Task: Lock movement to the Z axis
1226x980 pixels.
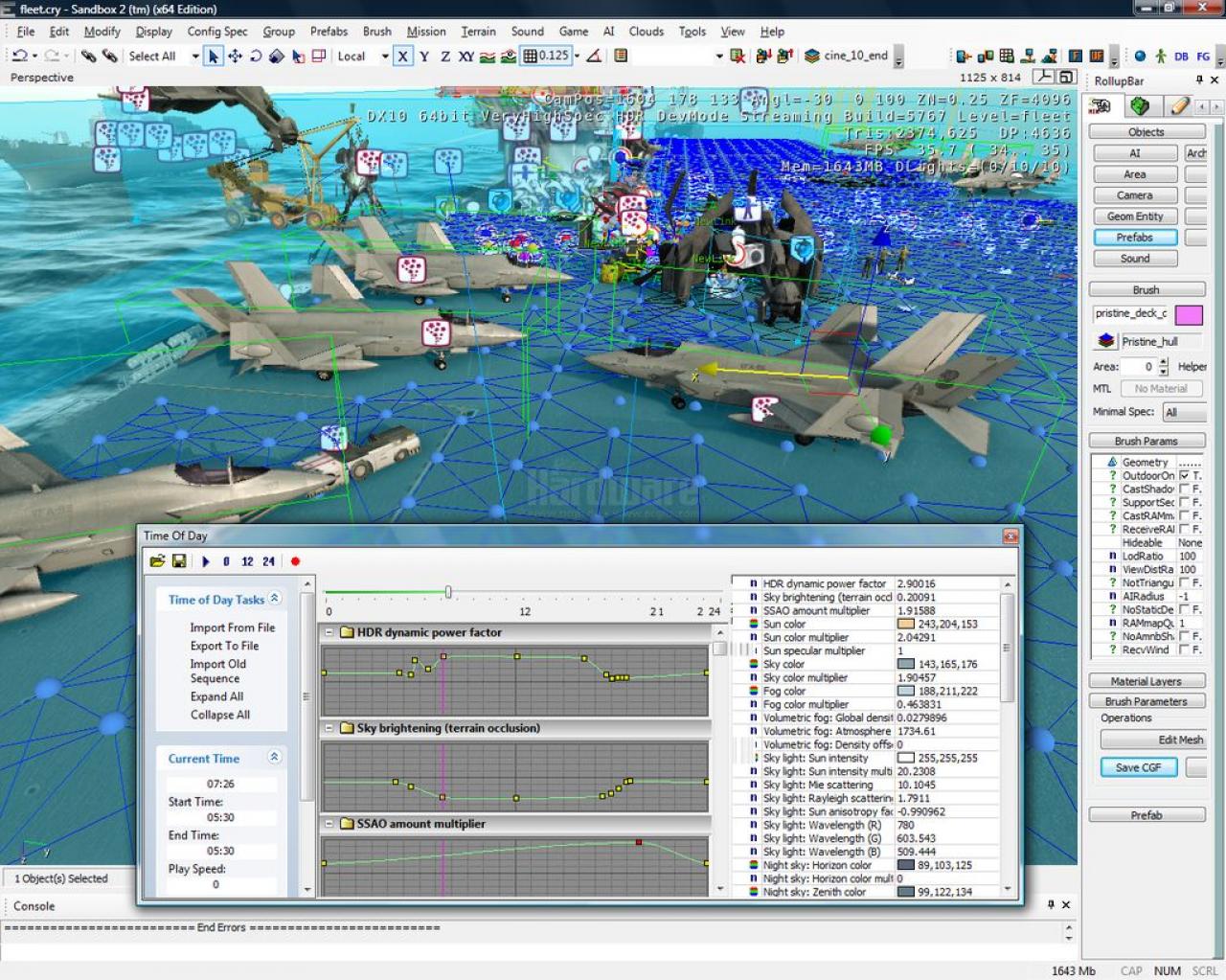Action: coord(444,56)
